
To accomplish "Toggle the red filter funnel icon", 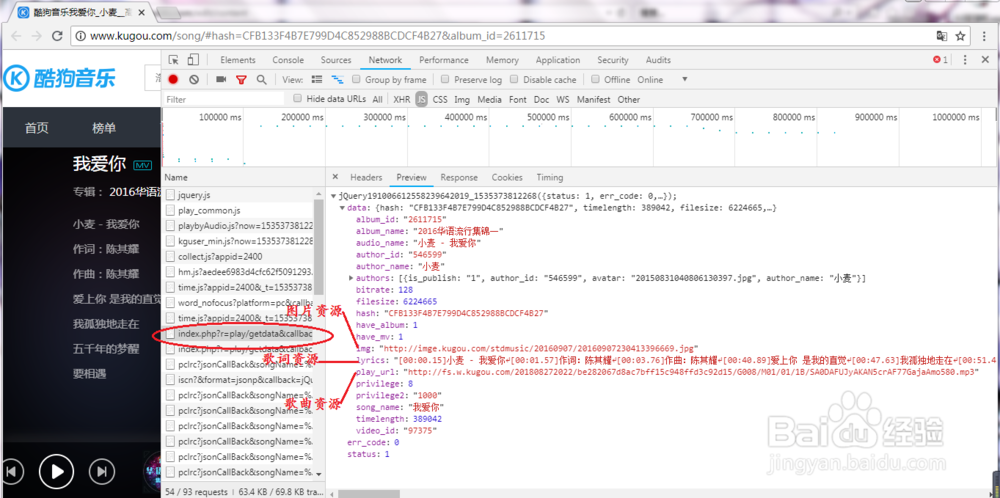I will [241, 80].
